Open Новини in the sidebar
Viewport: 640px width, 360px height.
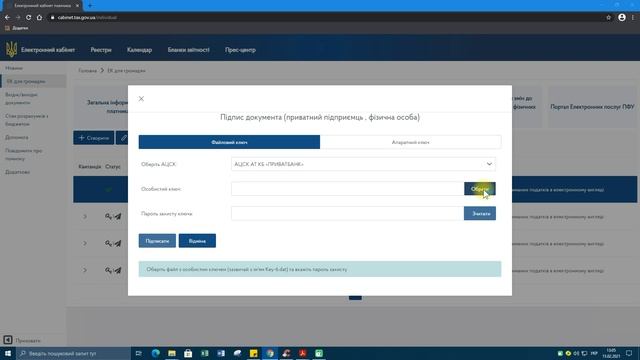(14, 68)
